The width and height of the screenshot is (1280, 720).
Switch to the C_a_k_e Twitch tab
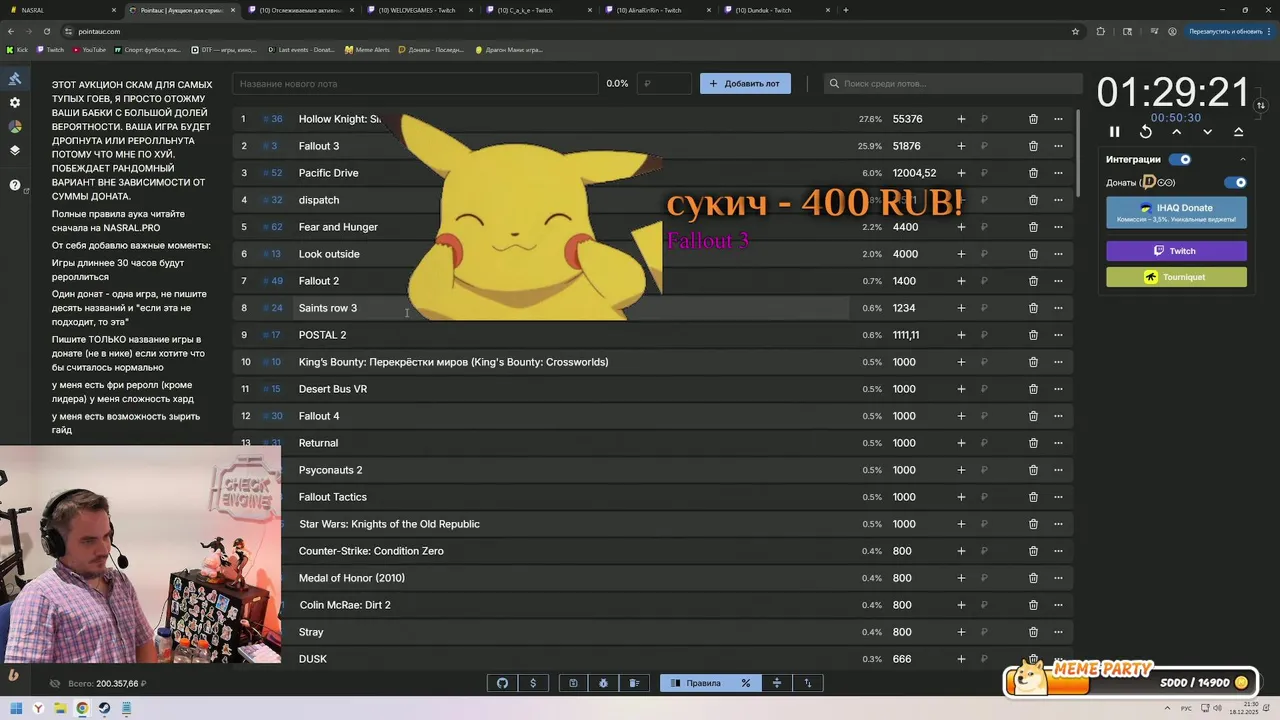(x=537, y=10)
